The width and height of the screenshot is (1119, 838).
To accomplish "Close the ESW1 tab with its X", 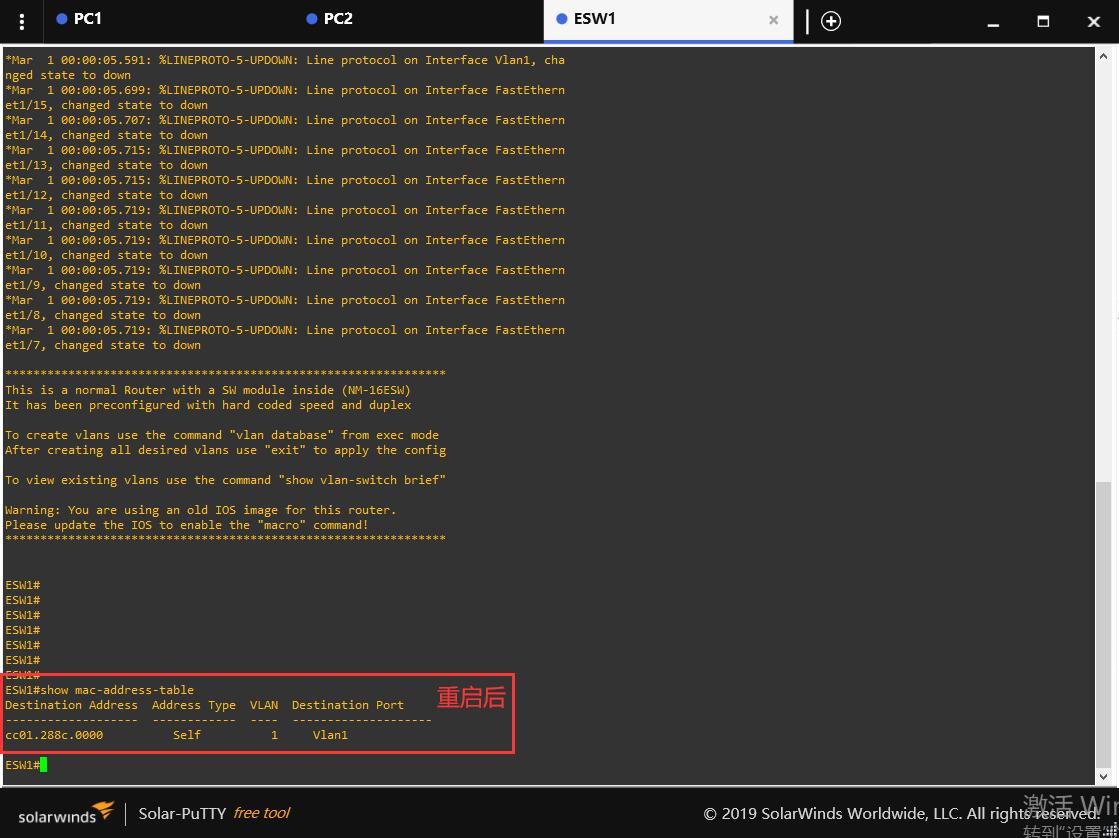I will 774,20.
